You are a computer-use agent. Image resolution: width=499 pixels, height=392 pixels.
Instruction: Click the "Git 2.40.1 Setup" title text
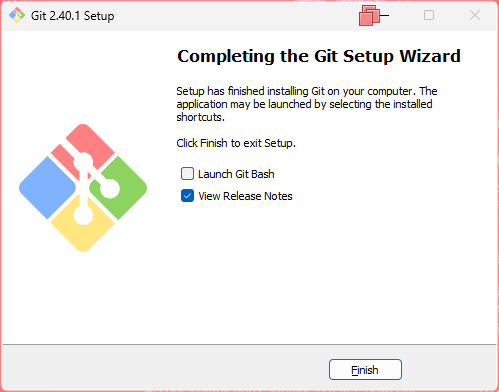[x=73, y=16]
